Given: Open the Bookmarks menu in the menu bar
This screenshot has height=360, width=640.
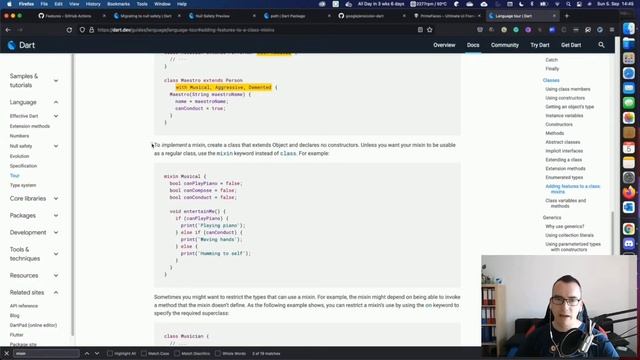Looking at the screenshot, I should coord(118,4).
